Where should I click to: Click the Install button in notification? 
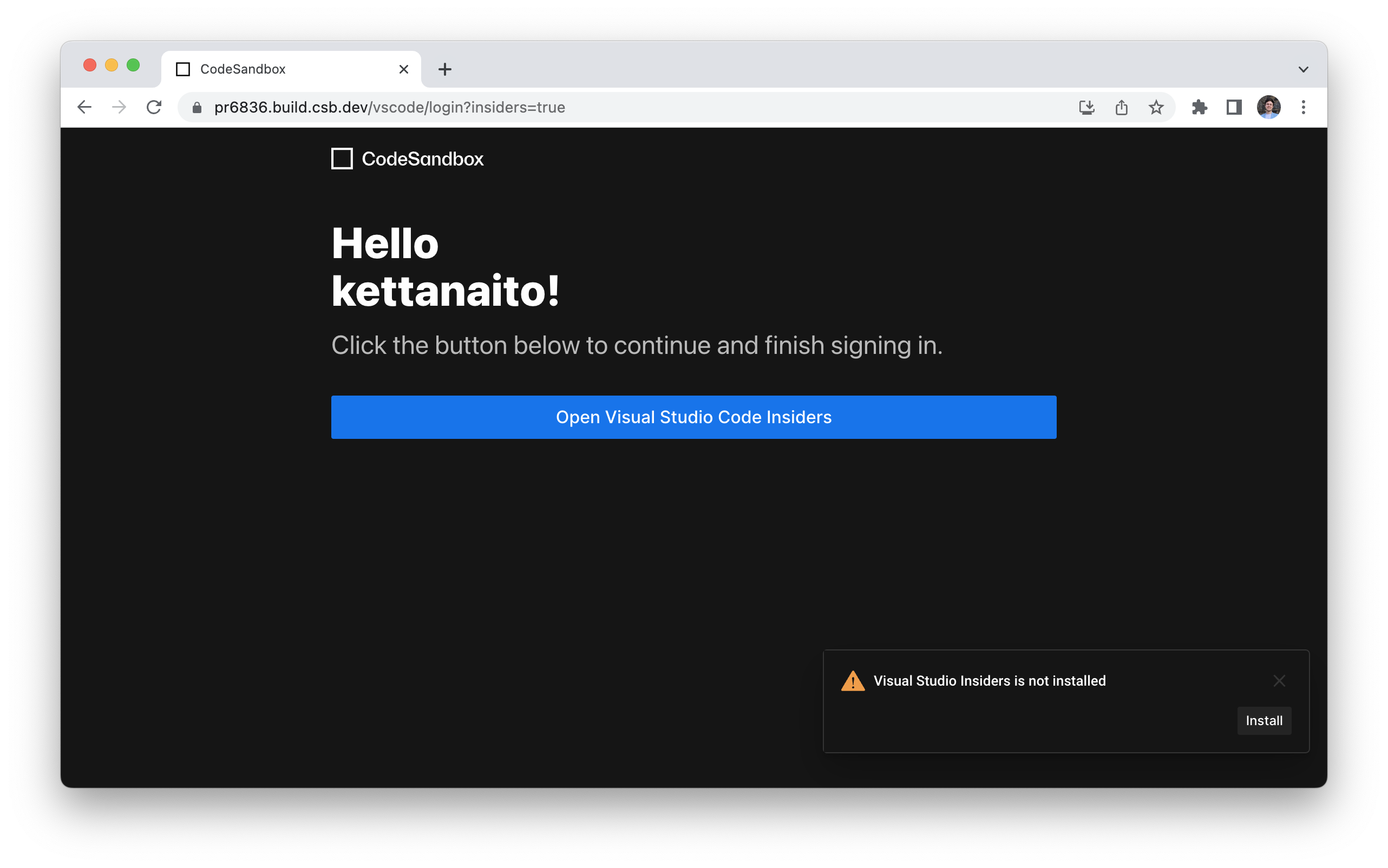point(1263,720)
